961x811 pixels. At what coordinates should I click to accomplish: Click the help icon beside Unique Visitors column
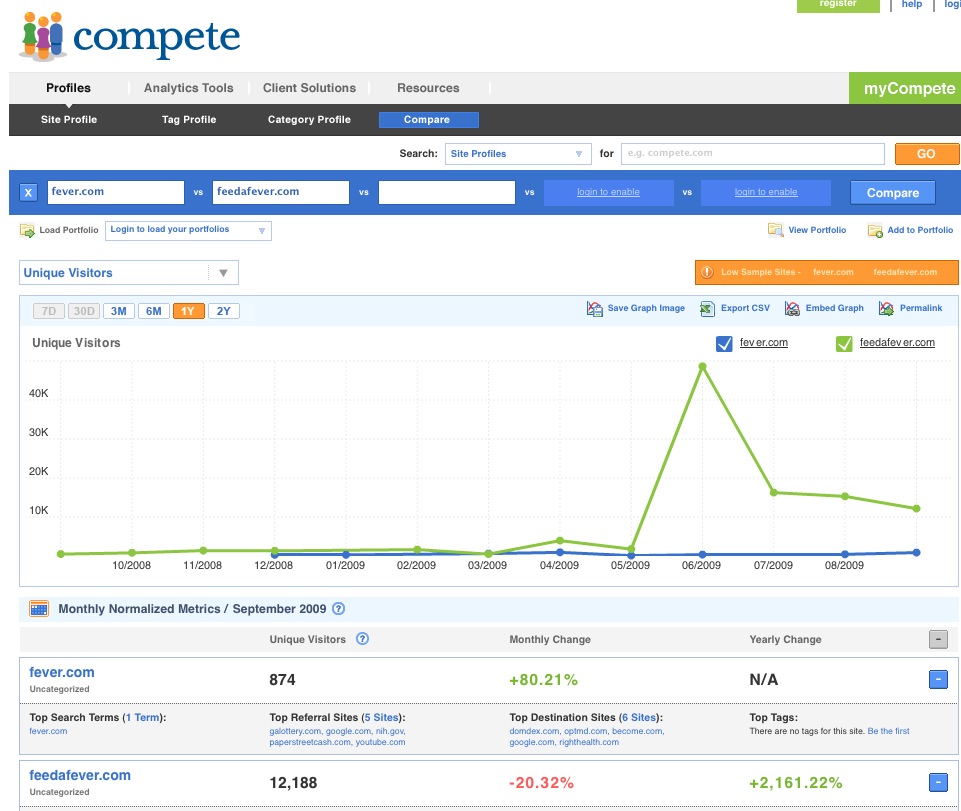tap(362, 639)
